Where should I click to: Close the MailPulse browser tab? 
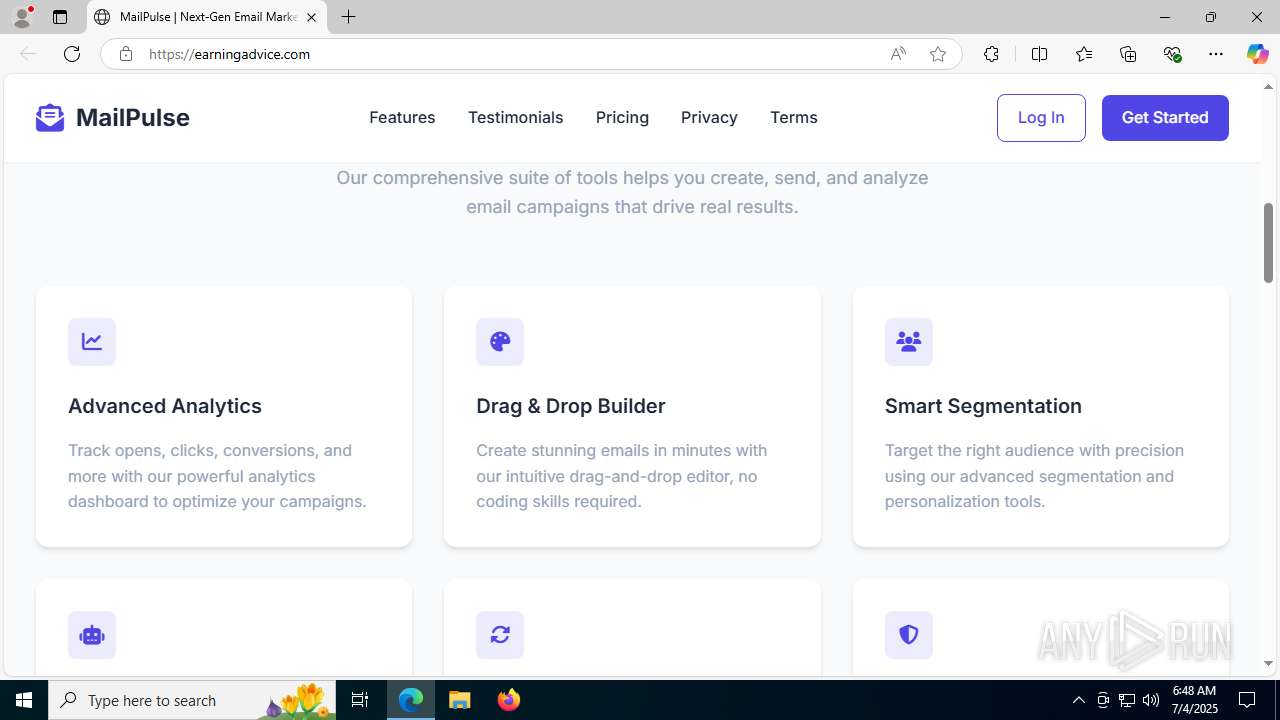pyautogui.click(x=311, y=17)
